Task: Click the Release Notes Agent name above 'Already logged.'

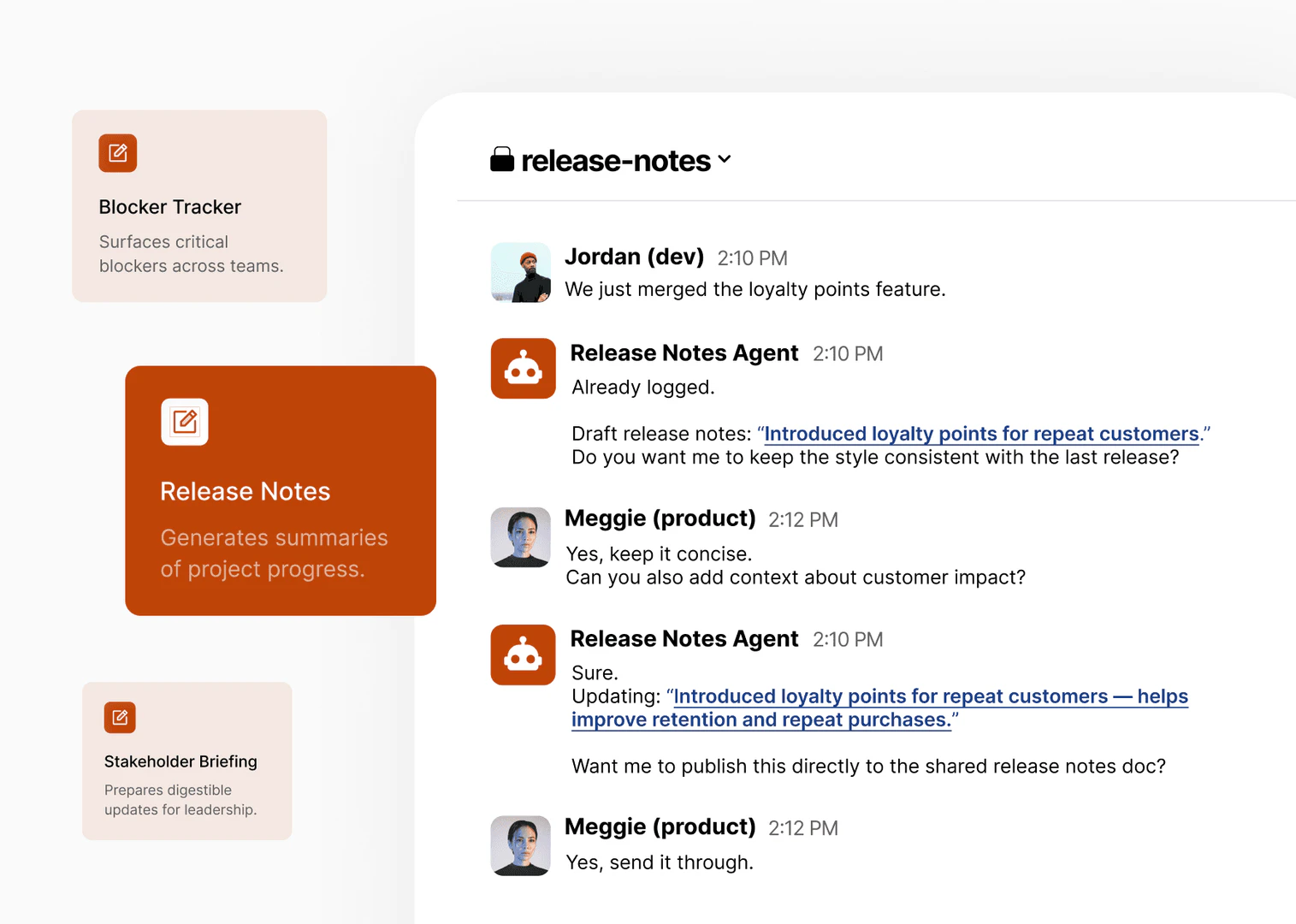Action: 684,352
